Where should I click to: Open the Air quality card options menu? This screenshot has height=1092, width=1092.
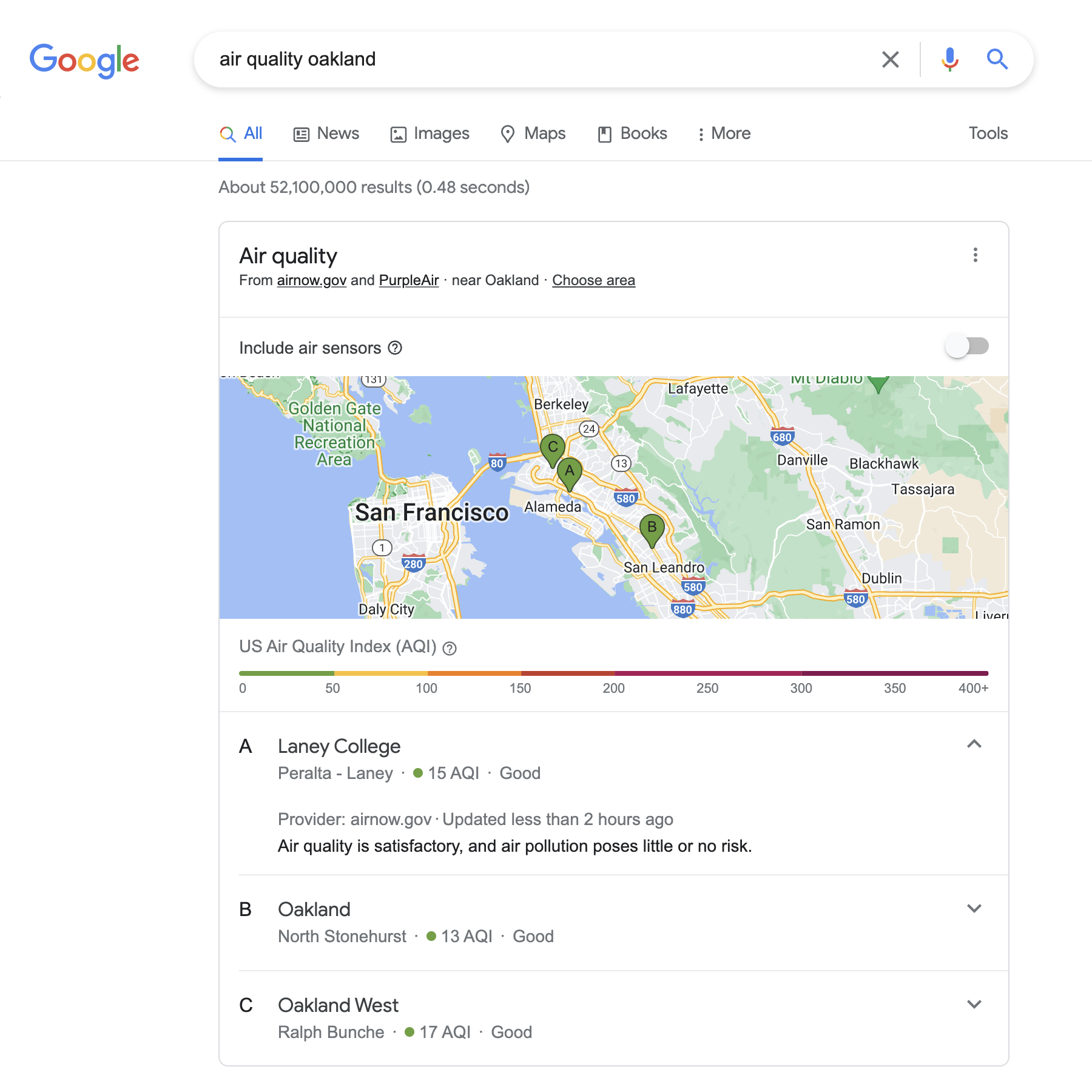tap(975, 255)
